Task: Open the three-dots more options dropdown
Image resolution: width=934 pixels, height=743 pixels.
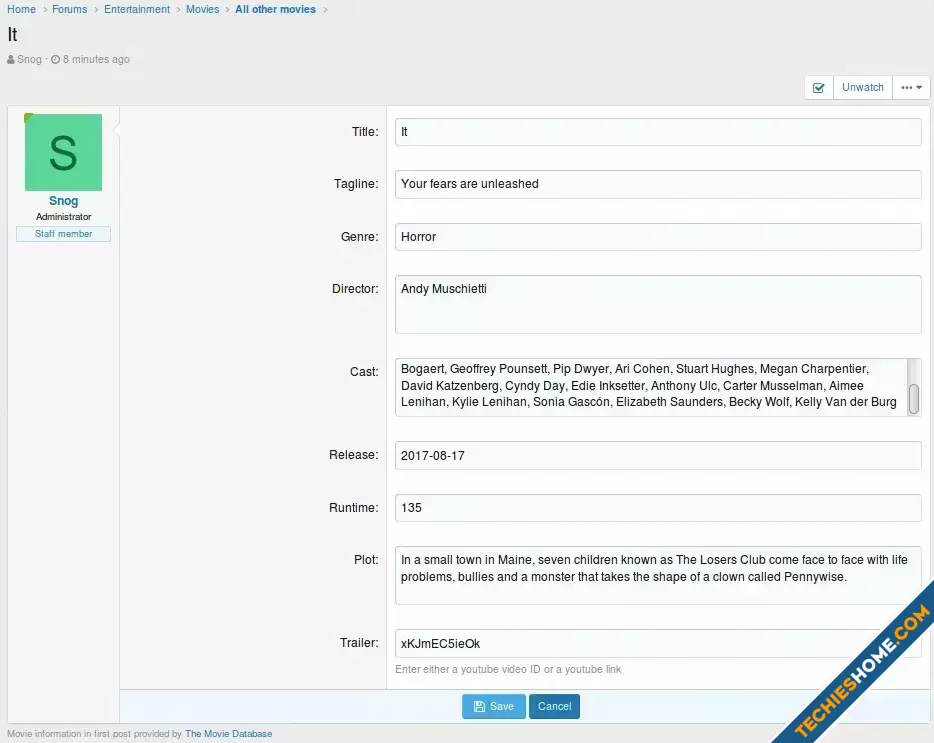Action: coord(911,88)
